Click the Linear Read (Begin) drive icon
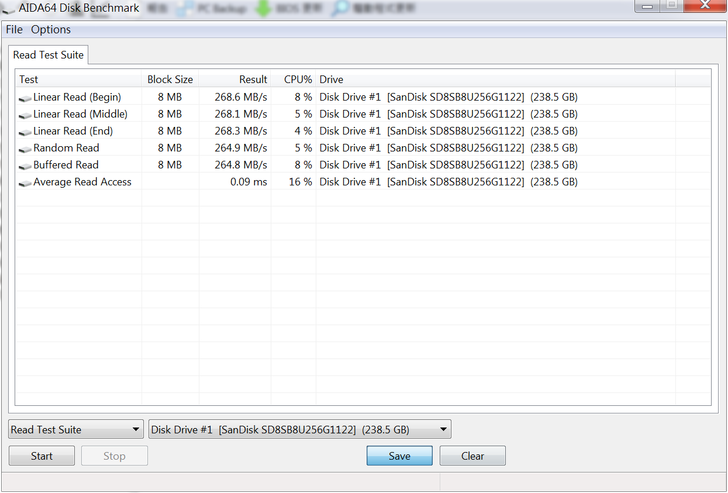728x493 pixels. (25, 98)
